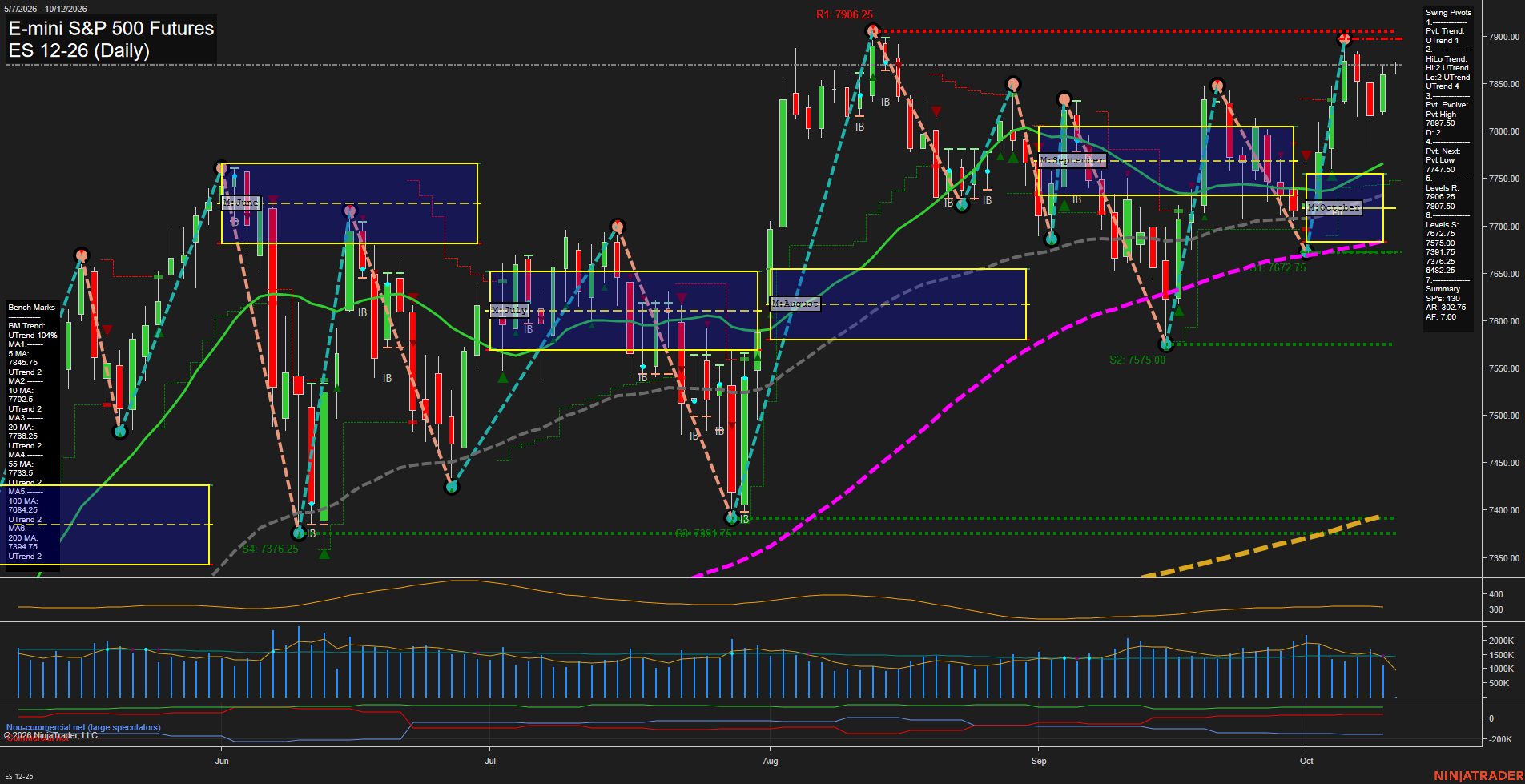Click the Bench Marks panel heading
This screenshot has width=1525, height=784.
click(x=32, y=308)
